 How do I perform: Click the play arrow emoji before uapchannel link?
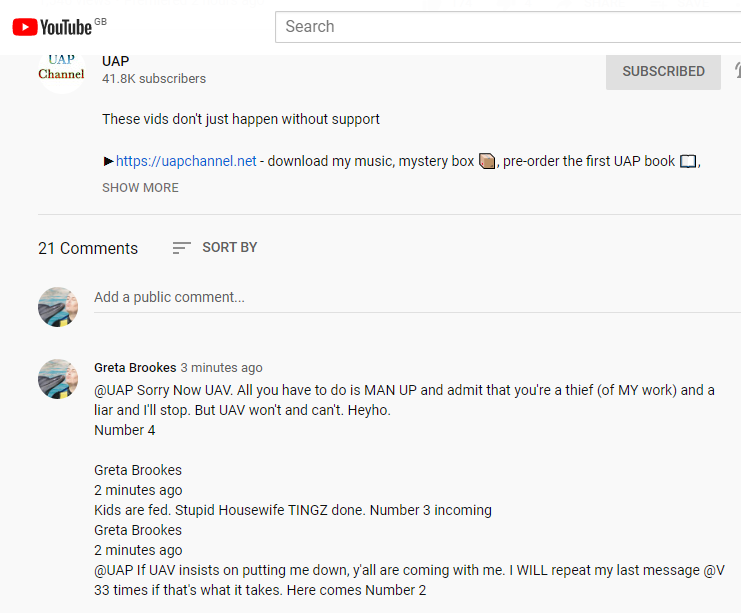108,161
